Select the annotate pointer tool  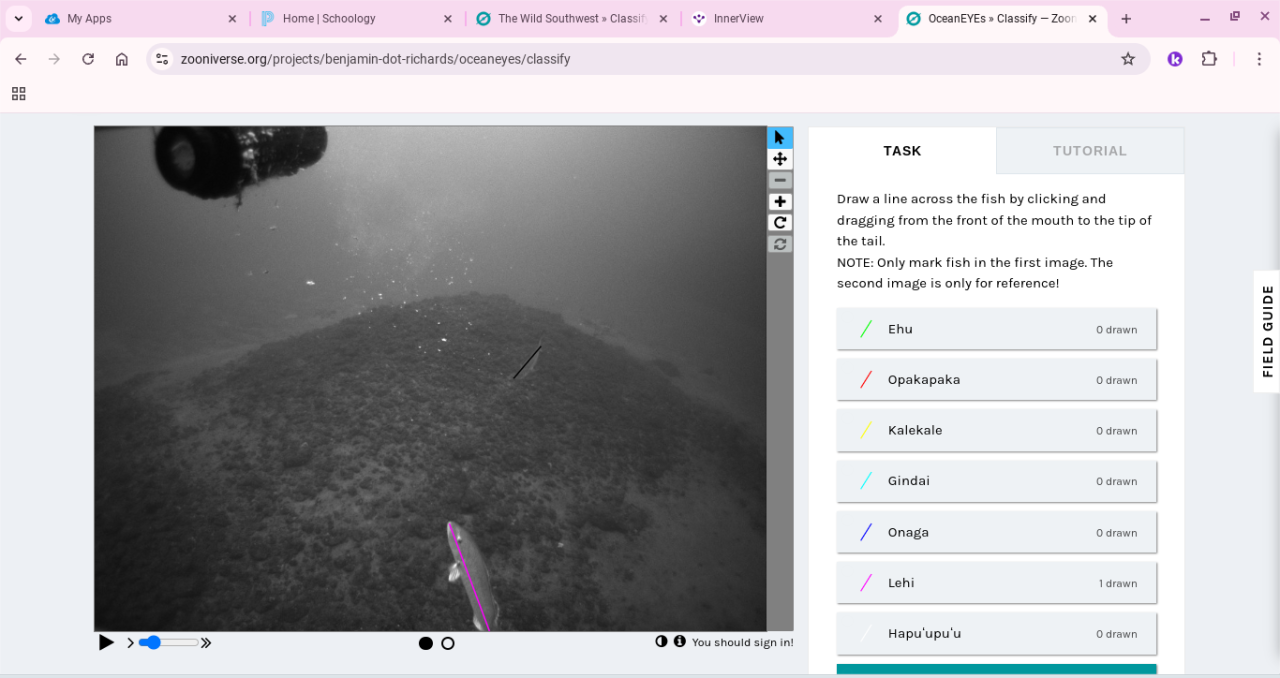click(780, 138)
